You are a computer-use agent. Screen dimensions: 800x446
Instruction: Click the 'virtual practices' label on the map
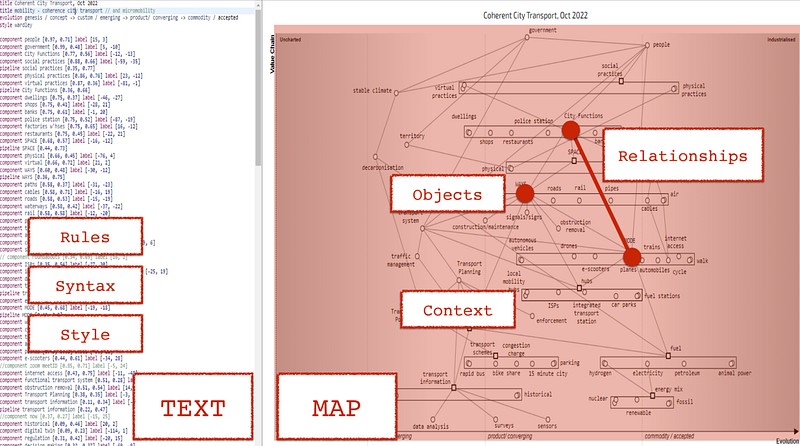pos(444,91)
